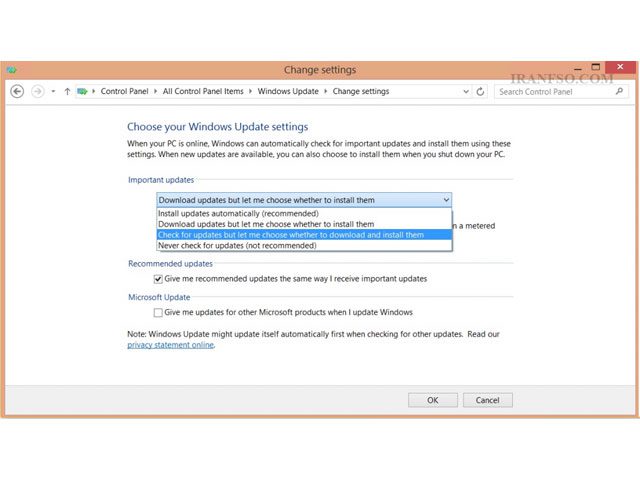
Task: Go up one level with Up arrow
Action: 67,91
